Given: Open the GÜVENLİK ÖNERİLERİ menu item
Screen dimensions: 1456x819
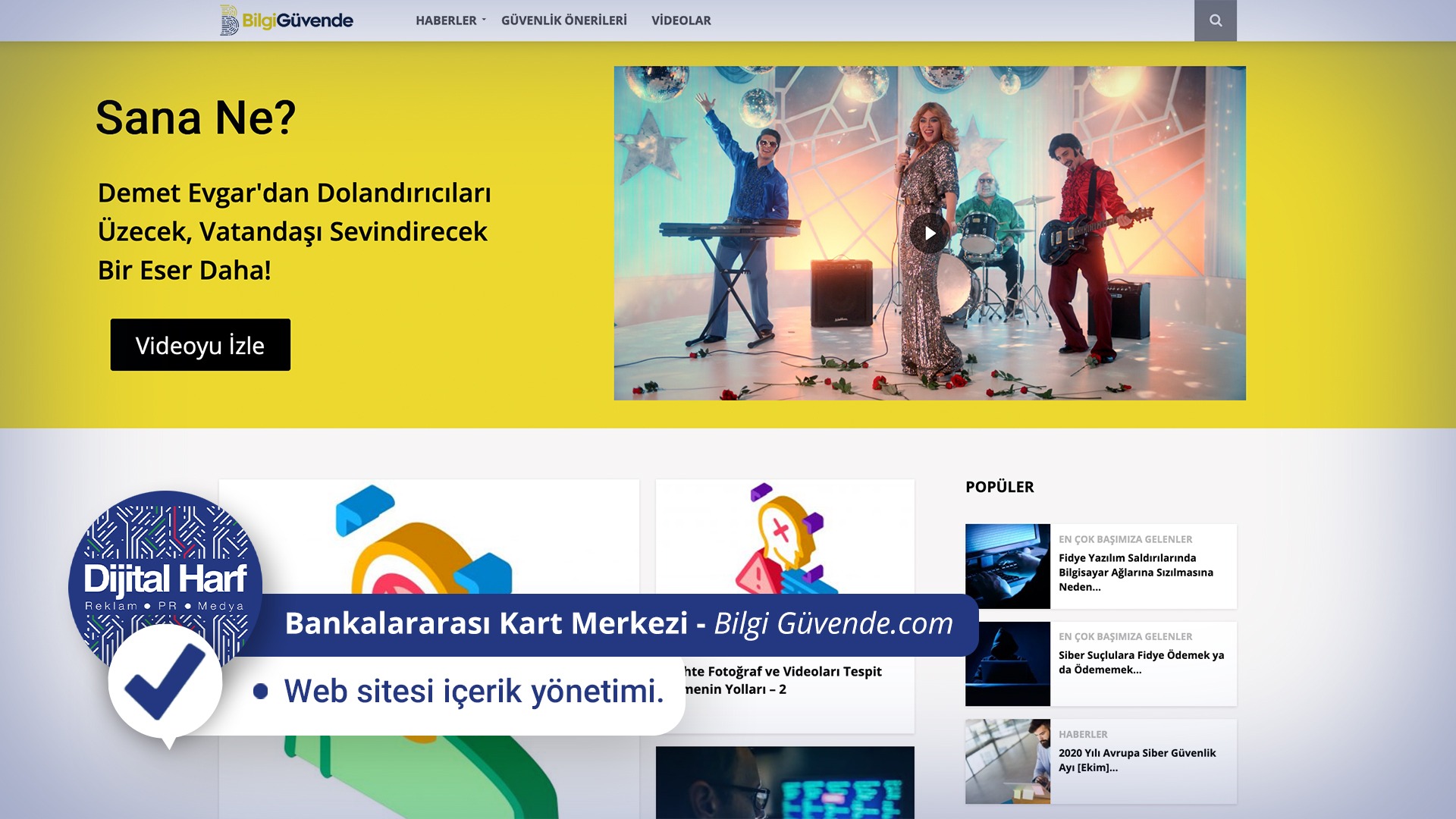Looking at the screenshot, I should (563, 20).
